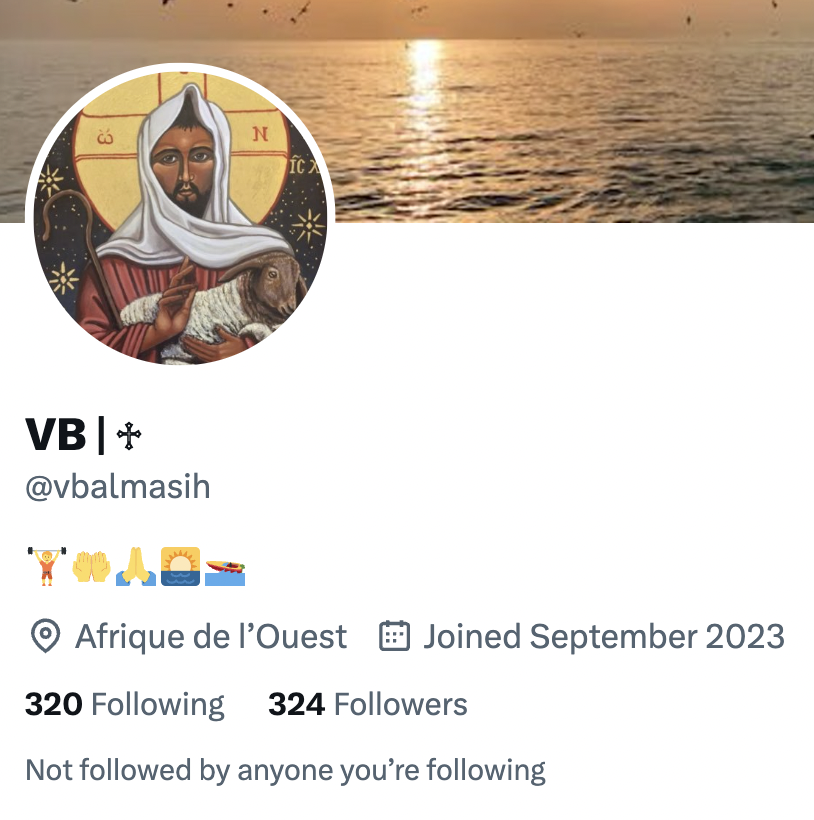Viewport: 814px width, 820px height.
Task: Click the speedboat emoji in bio
Action: click(225, 572)
